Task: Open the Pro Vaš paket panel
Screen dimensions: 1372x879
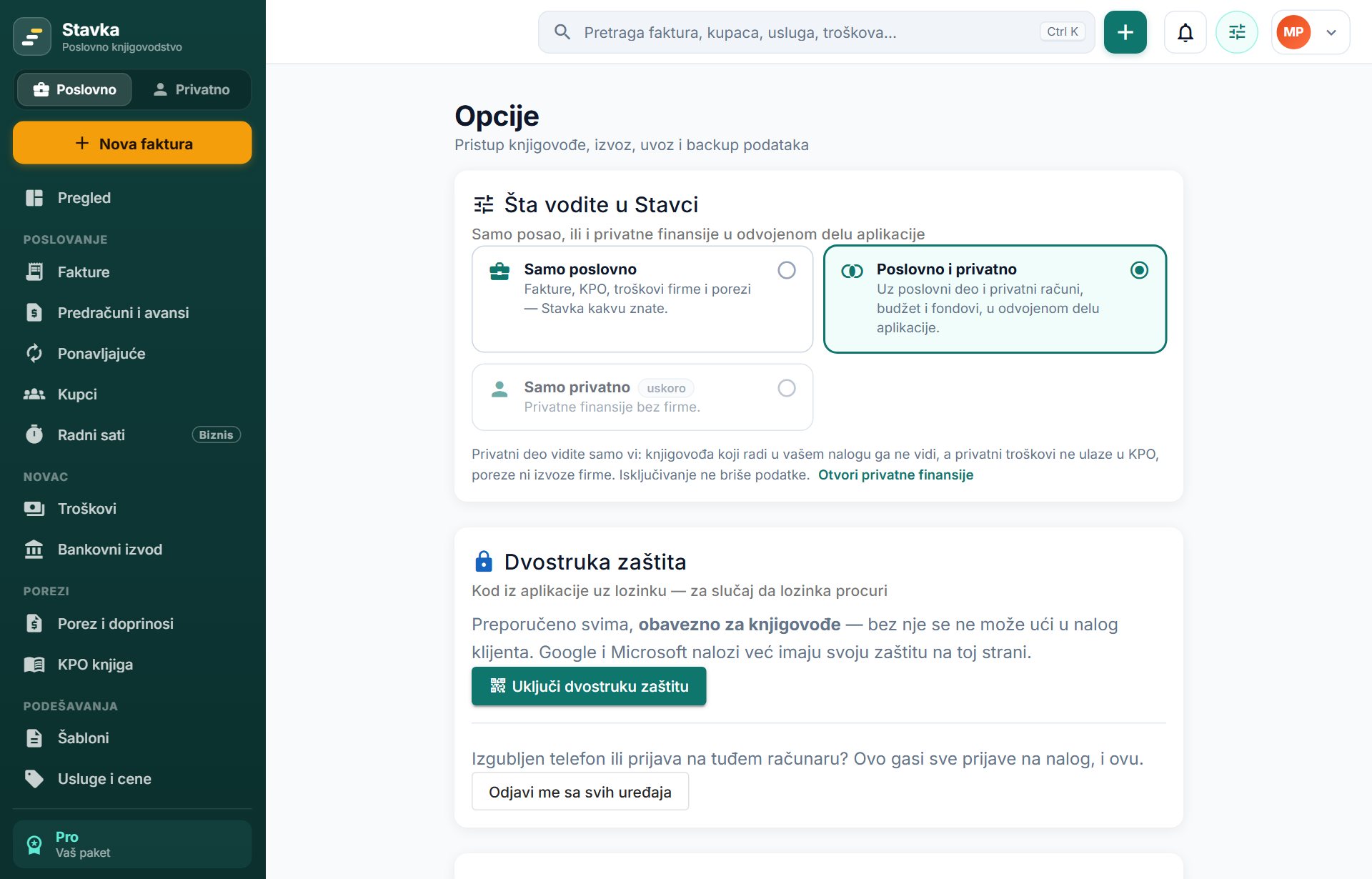Action: [132, 844]
